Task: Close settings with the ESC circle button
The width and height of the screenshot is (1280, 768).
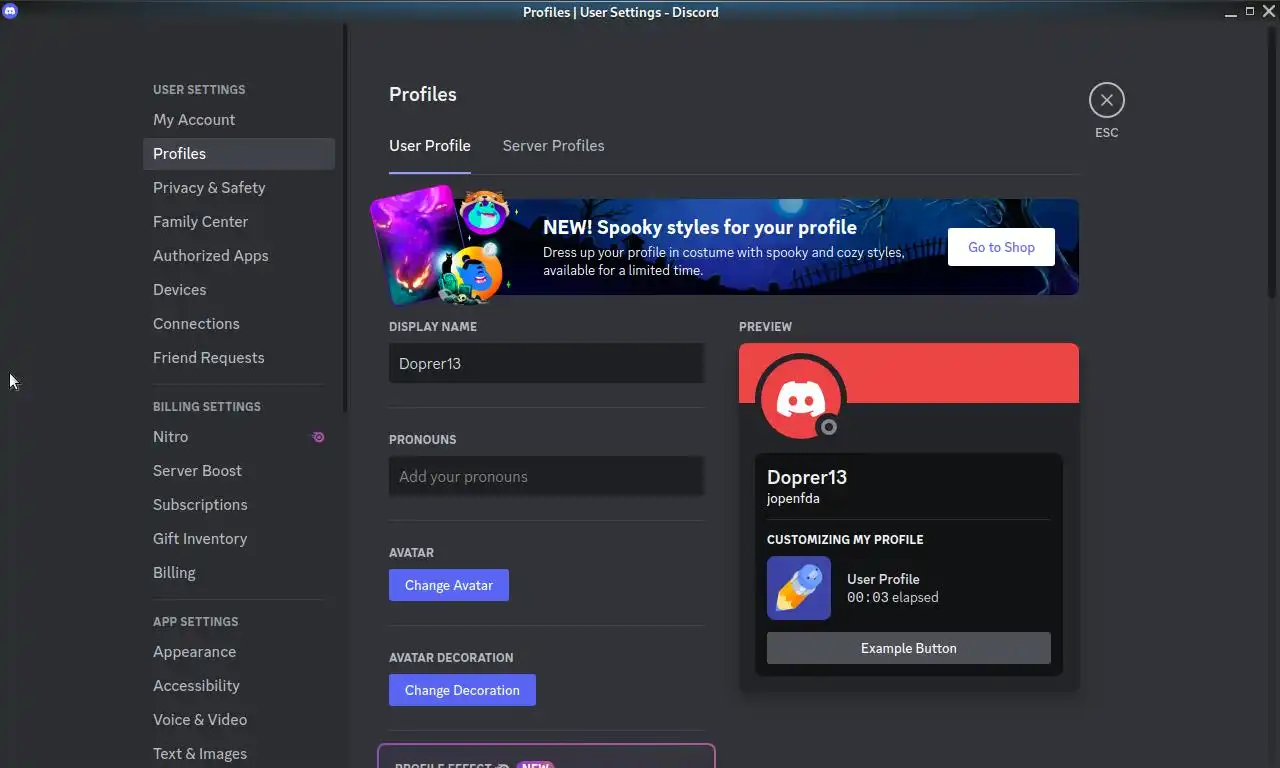Action: 1106,100
